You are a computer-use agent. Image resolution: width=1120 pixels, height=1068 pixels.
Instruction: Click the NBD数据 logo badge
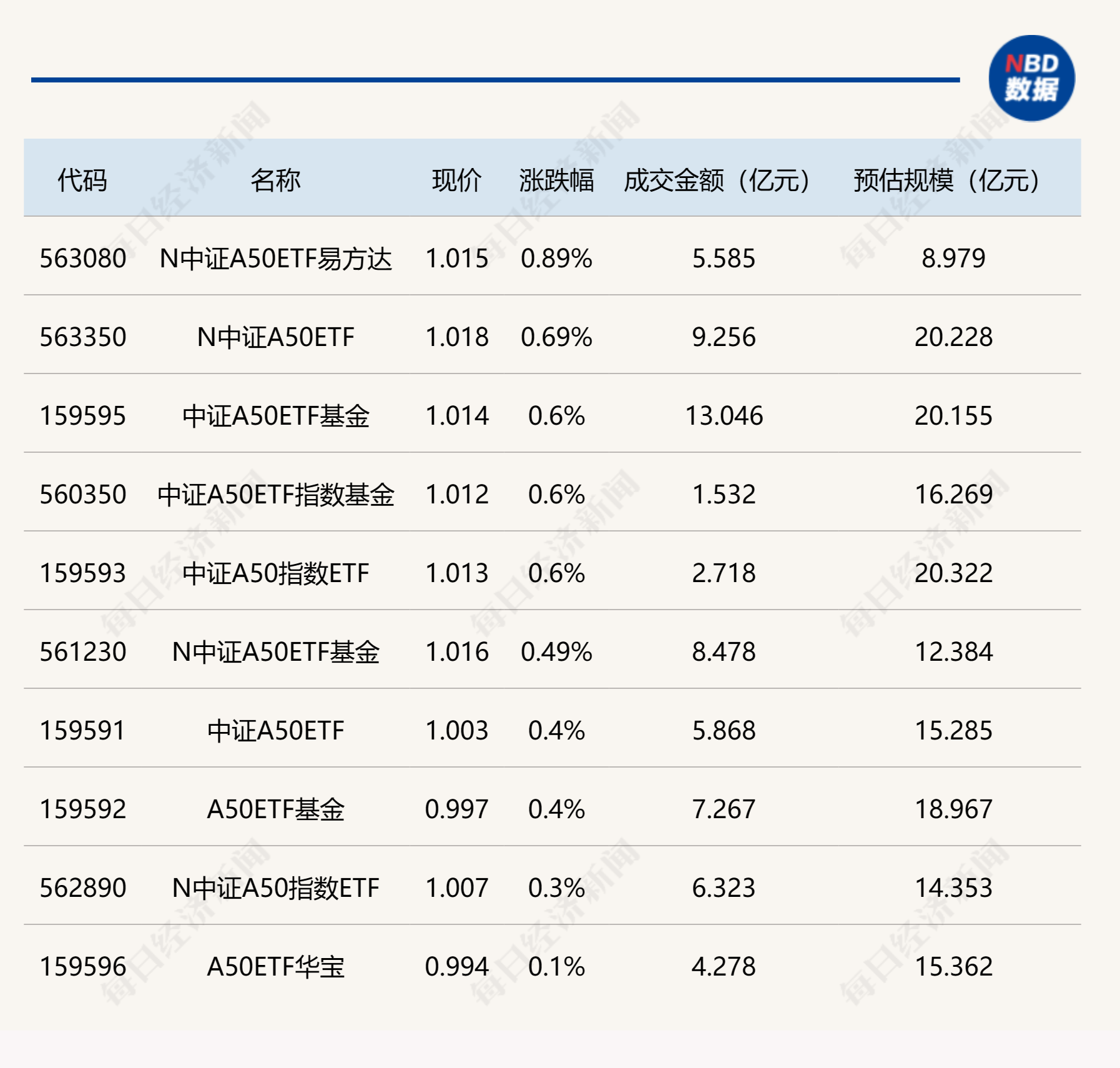[1031, 79]
